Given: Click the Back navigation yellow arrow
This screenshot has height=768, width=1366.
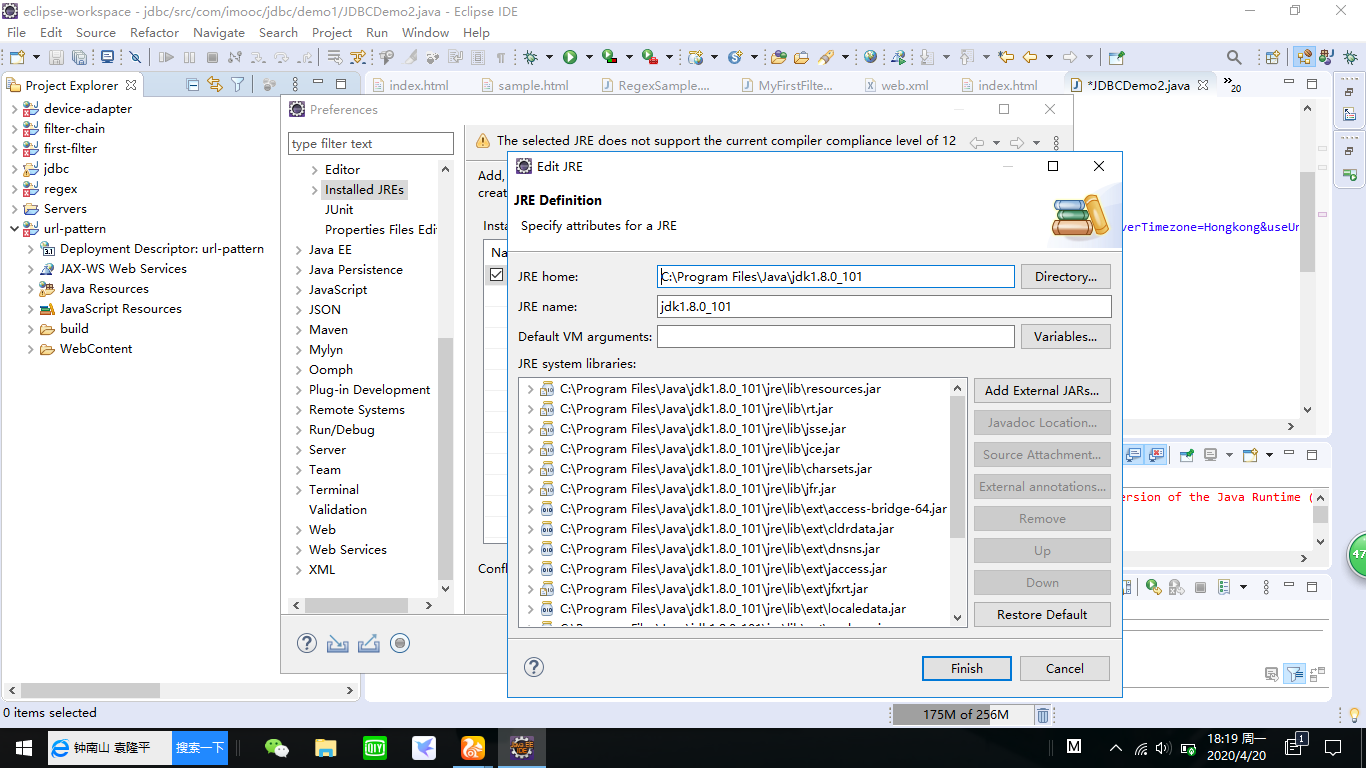Looking at the screenshot, I should (1029, 57).
